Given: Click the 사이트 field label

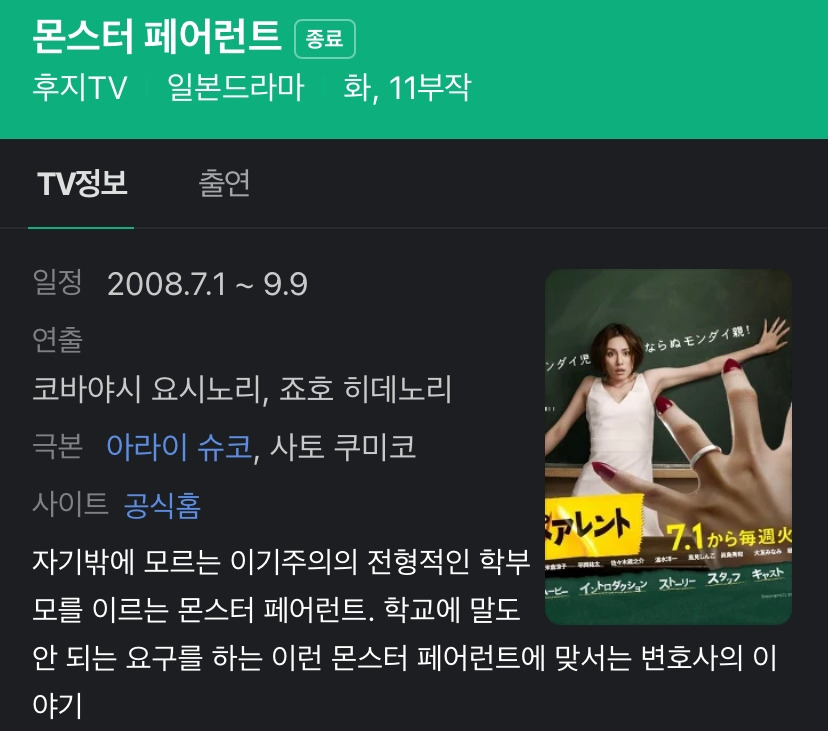Looking at the screenshot, I should (70, 503).
